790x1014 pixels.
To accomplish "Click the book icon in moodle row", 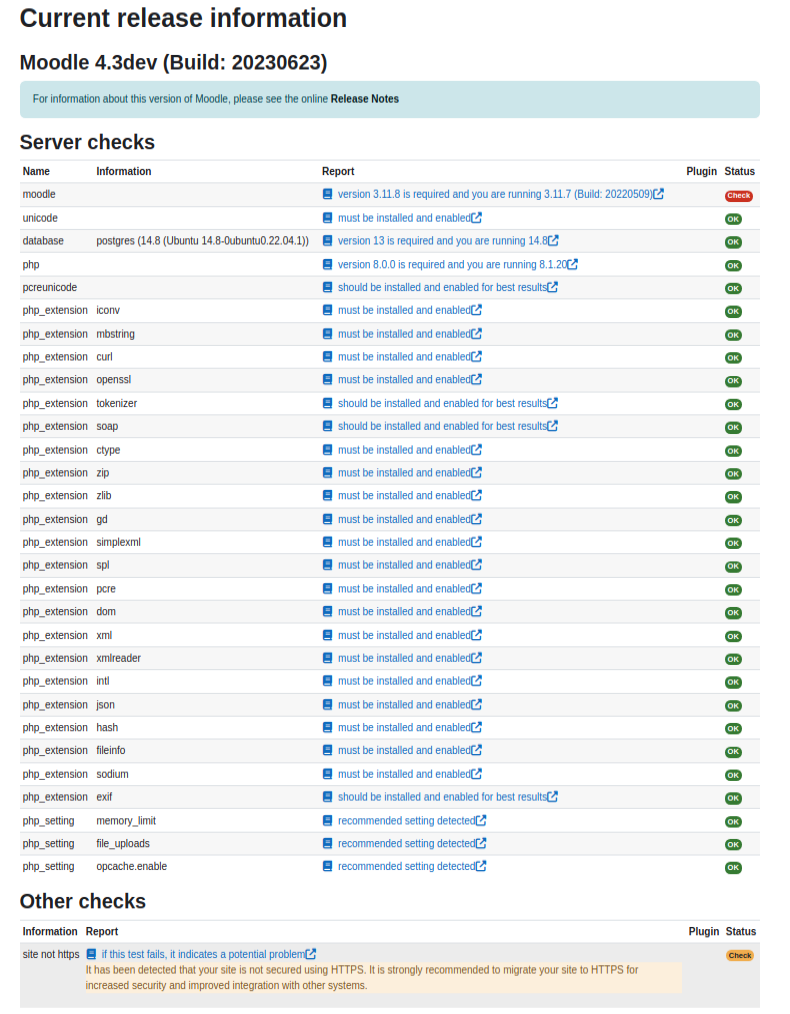I will pos(328,194).
